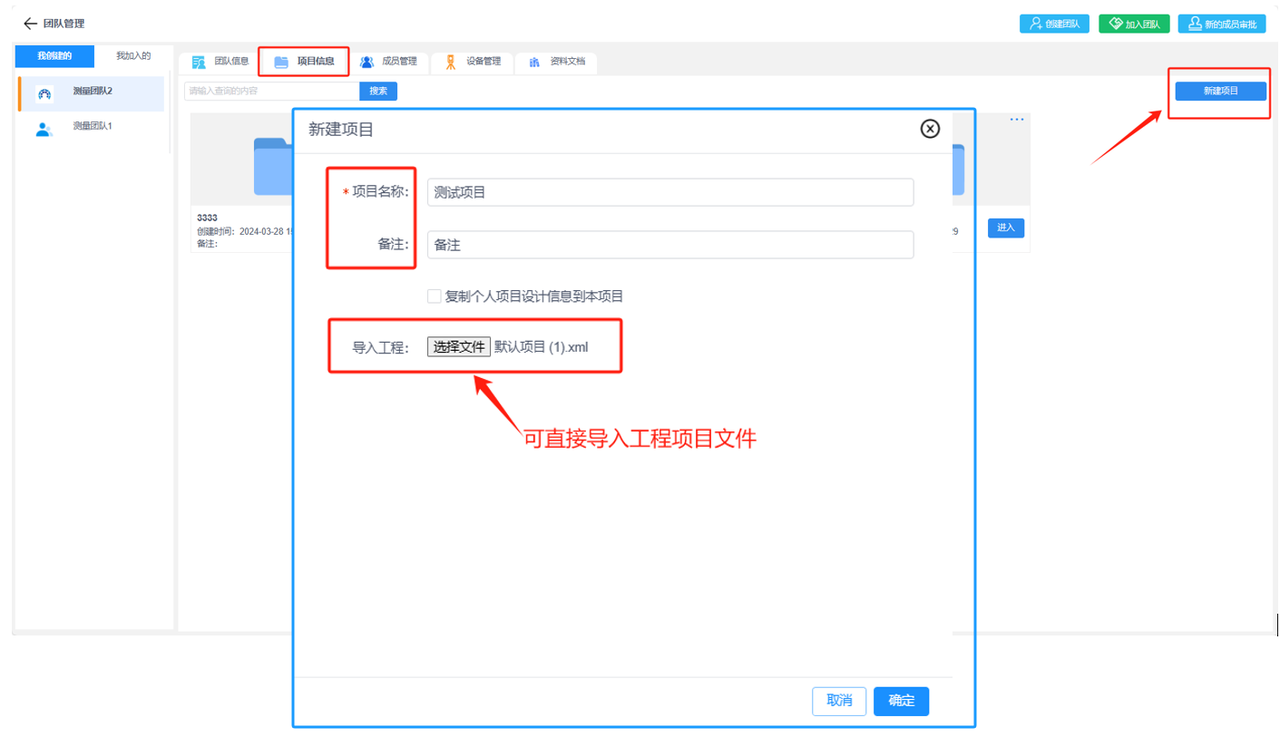Click the 创建团队 button with person icon
1280x737 pixels.
1054,24
